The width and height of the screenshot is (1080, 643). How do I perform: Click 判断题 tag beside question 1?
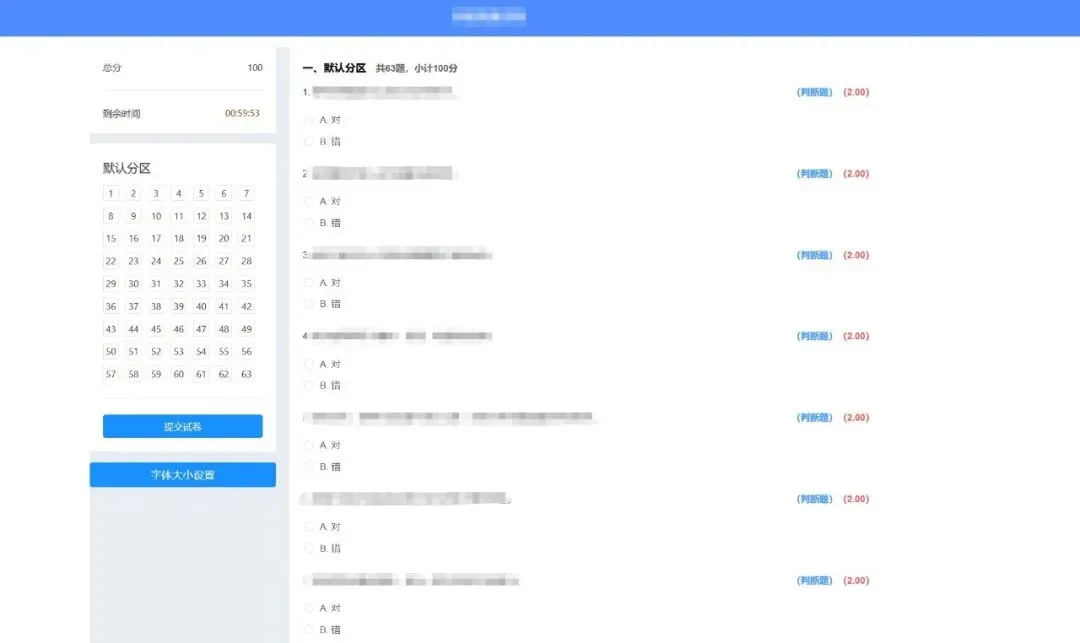815,92
